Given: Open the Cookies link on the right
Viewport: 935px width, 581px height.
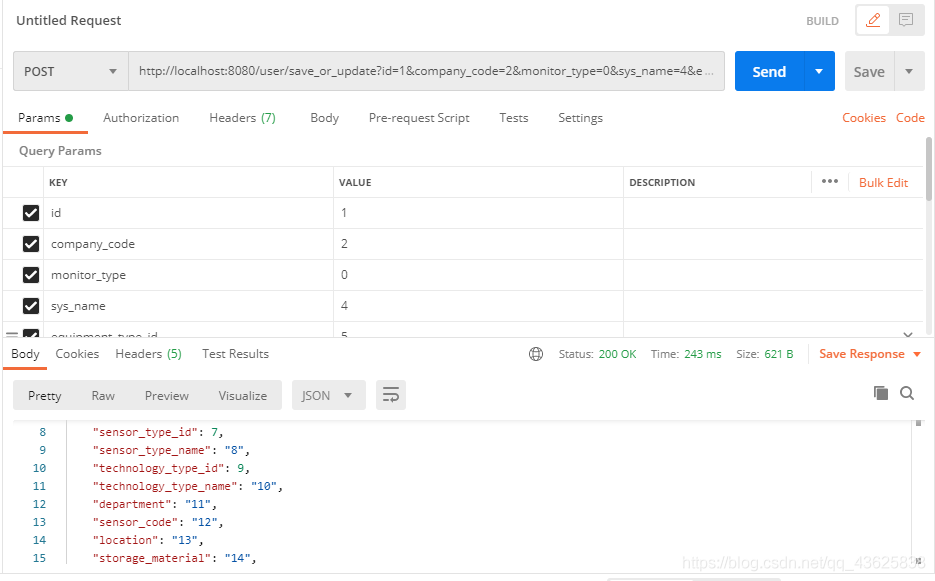Looking at the screenshot, I should point(863,118).
